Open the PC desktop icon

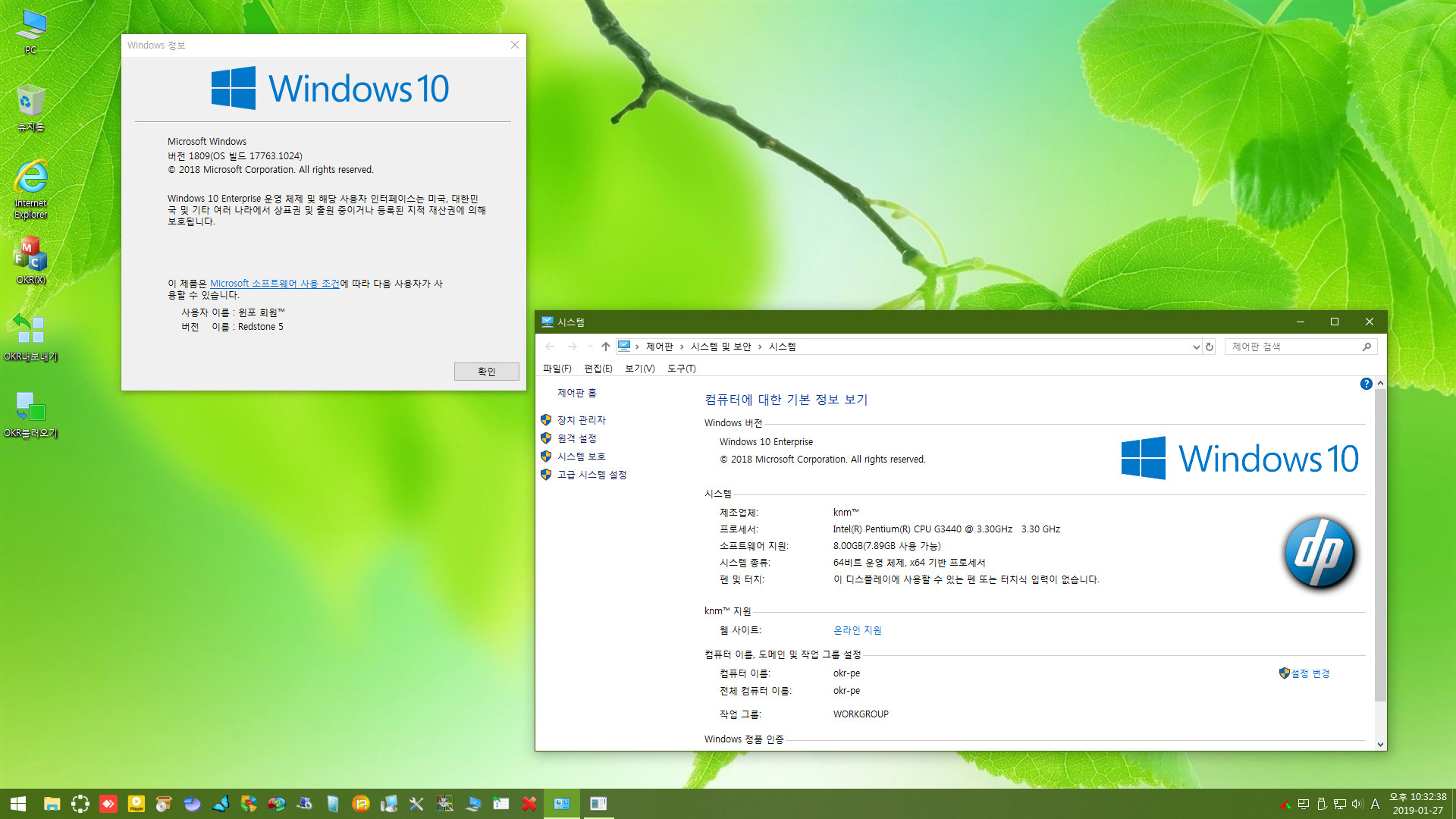click(30, 31)
